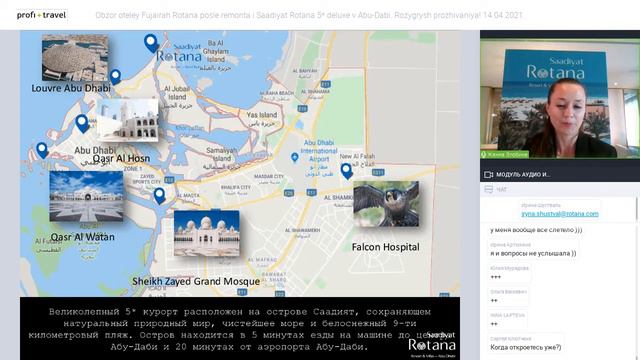
Task: Open the falcon photo
Action: 386,204
